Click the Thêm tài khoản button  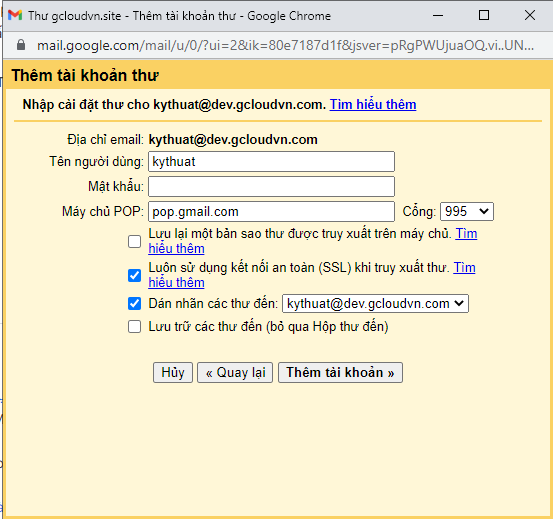click(340, 372)
